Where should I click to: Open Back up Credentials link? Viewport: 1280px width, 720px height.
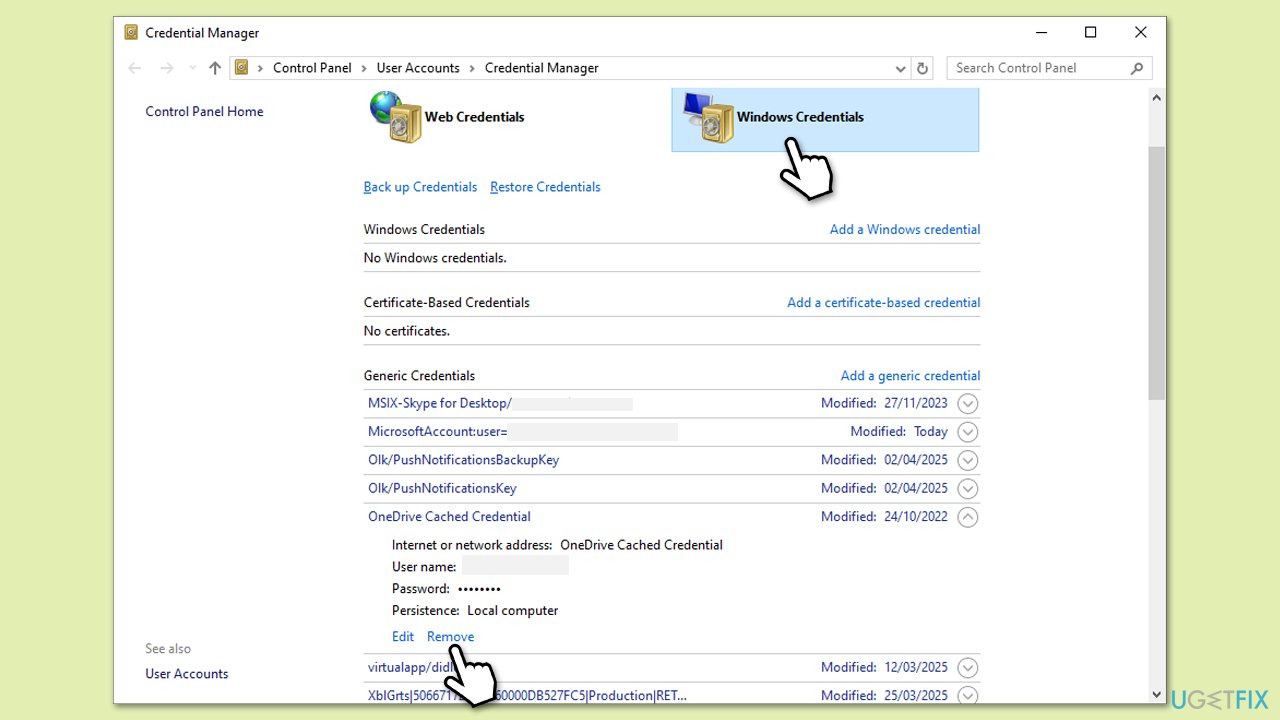click(420, 187)
